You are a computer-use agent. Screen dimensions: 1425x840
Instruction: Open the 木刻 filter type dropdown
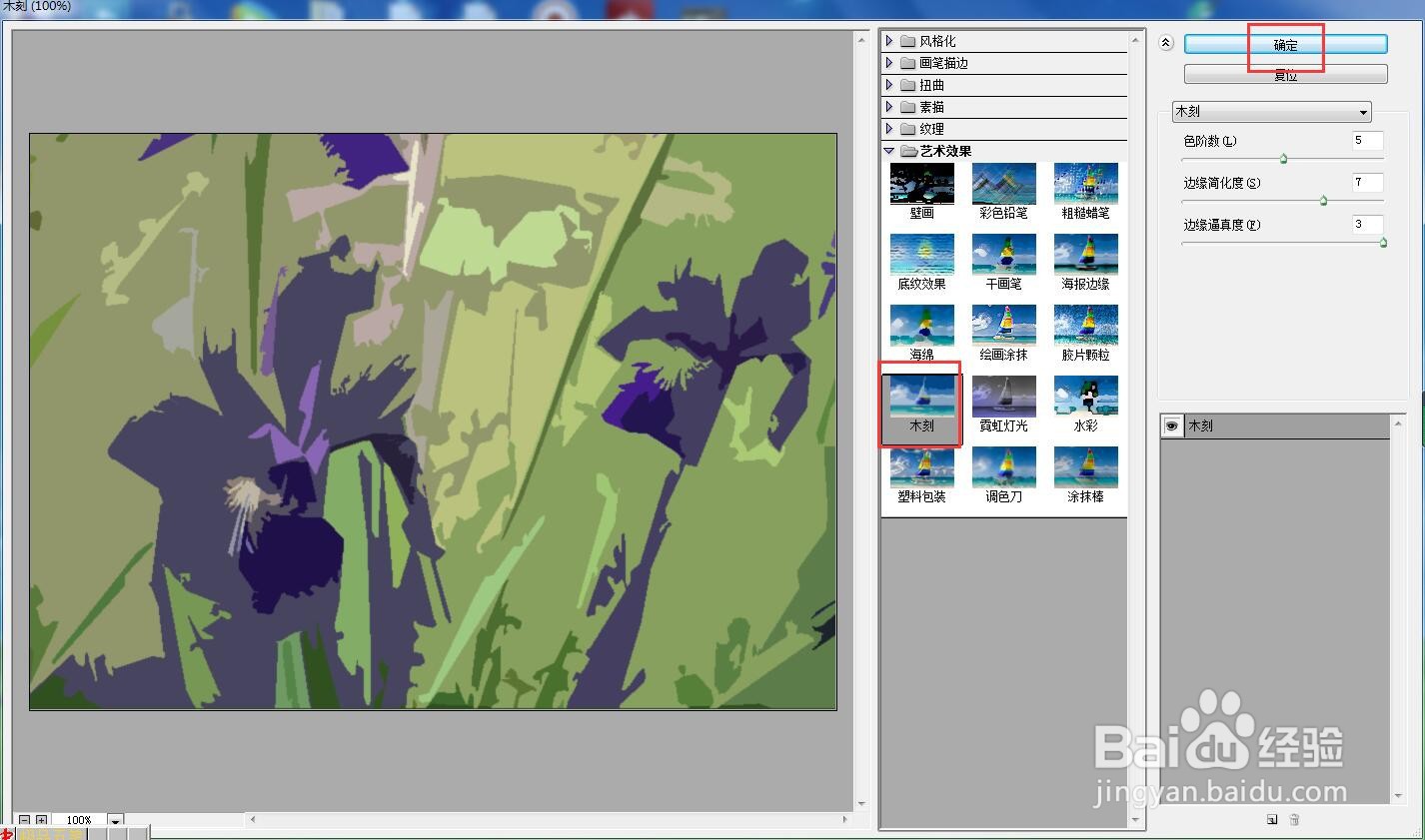[1271, 112]
